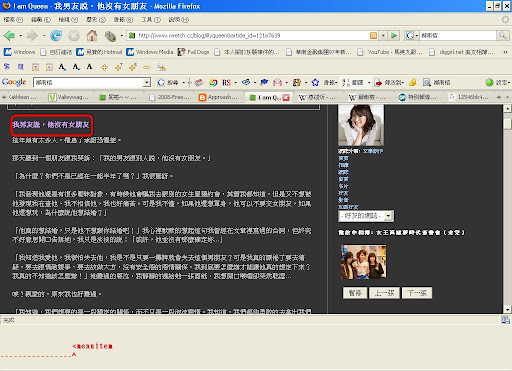Click the first orange diamond toolbar icon
This screenshot has width=512, height=371.
[104, 67]
